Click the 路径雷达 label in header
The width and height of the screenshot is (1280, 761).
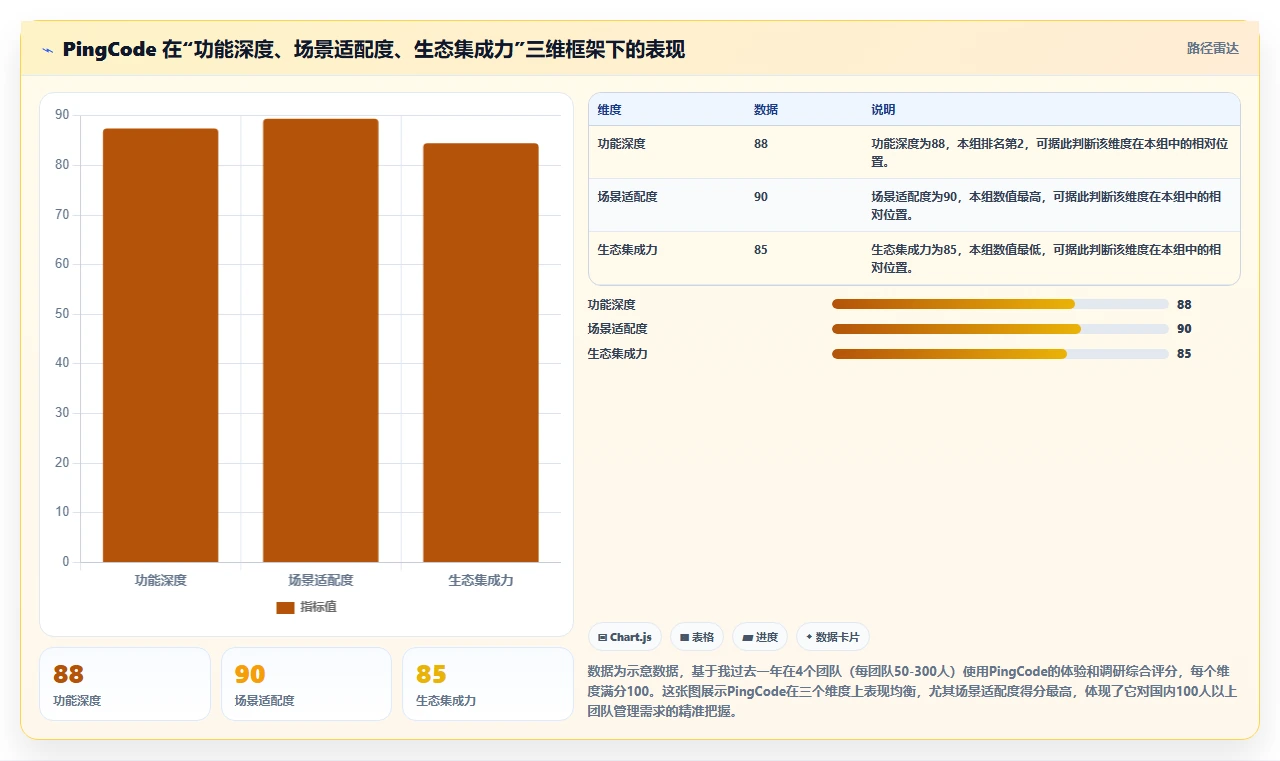point(1212,48)
